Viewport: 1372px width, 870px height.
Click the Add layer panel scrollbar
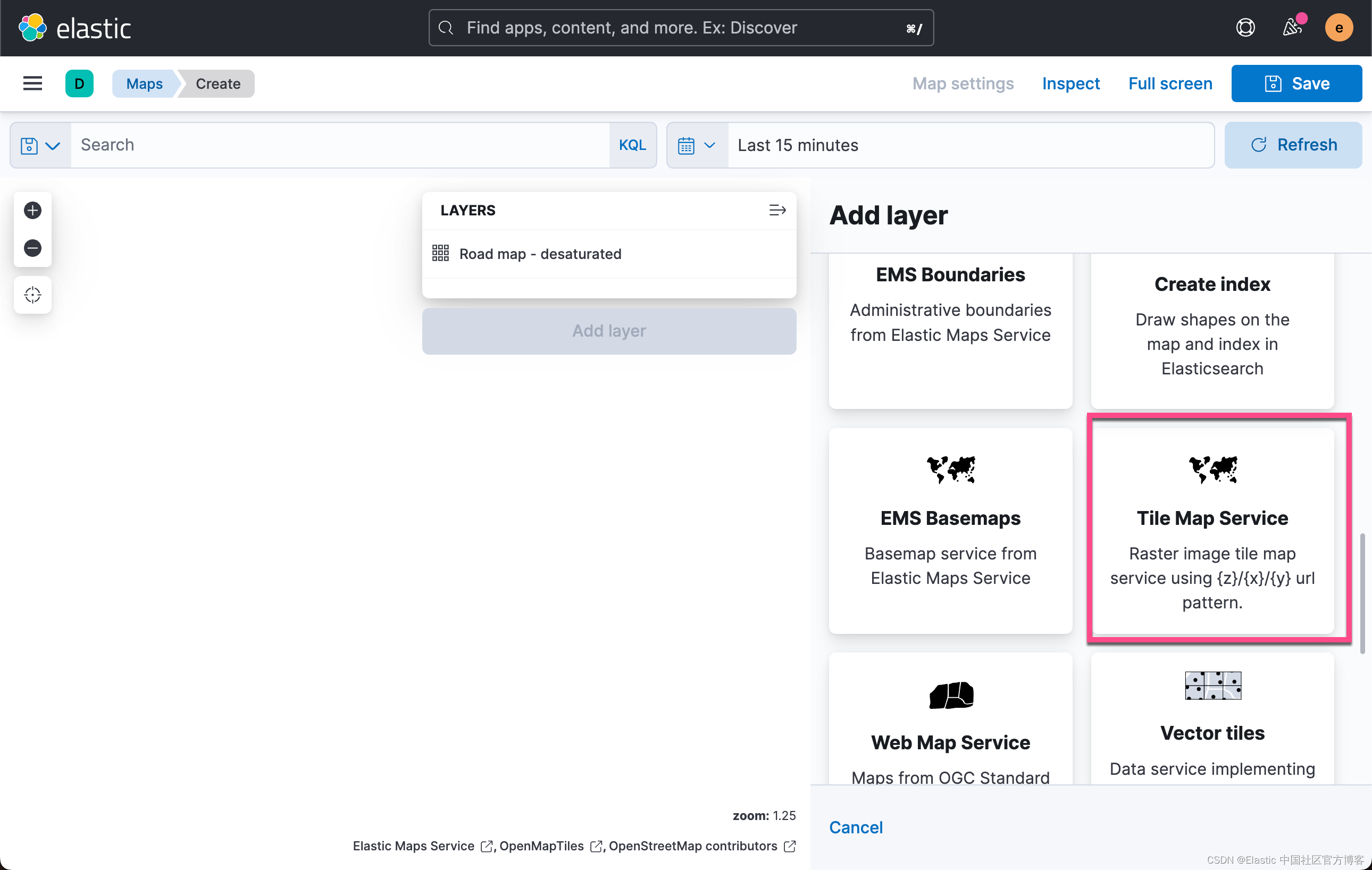click(x=1362, y=592)
